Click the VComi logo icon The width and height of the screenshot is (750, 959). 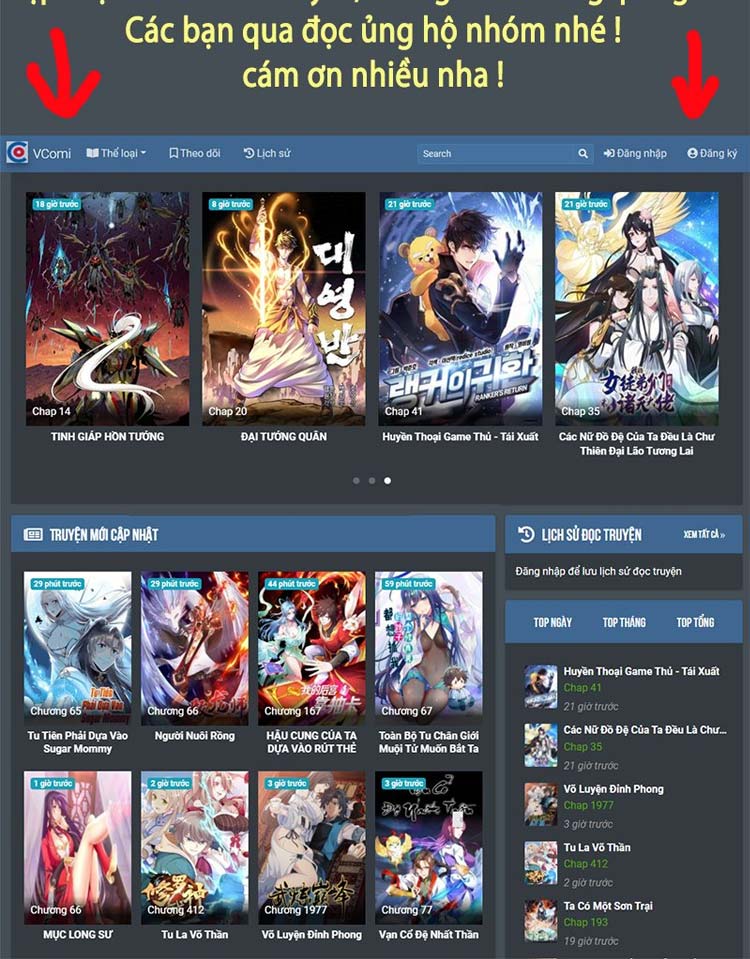coord(16,153)
